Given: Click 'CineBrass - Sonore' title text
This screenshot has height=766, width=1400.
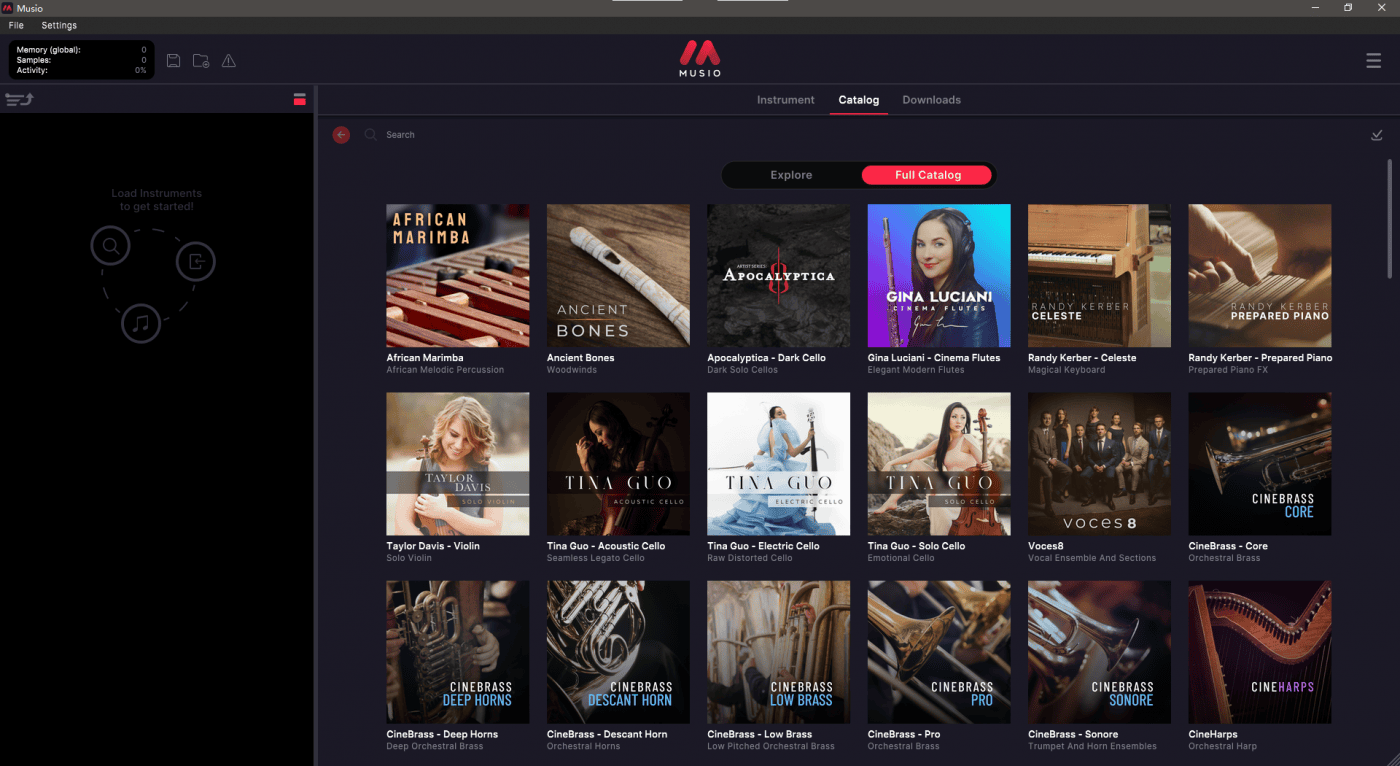Looking at the screenshot, I should tap(1073, 734).
